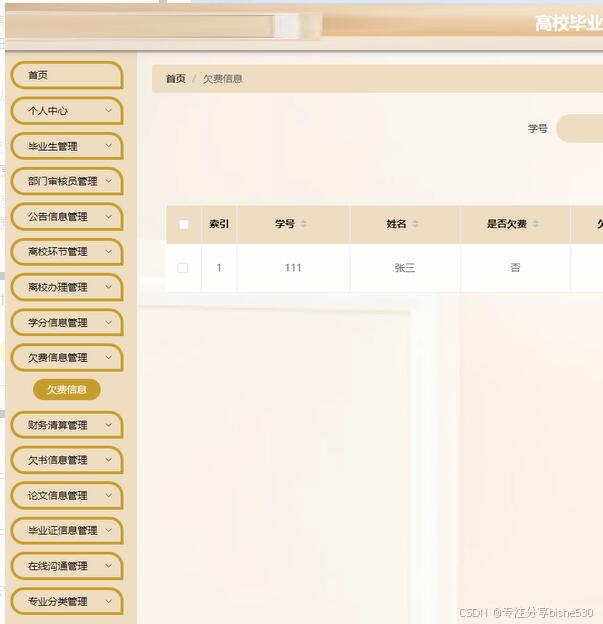Sort the table by 姓名 column
Screen dimensions: 603x624
pyautogui.click(x=415, y=224)
